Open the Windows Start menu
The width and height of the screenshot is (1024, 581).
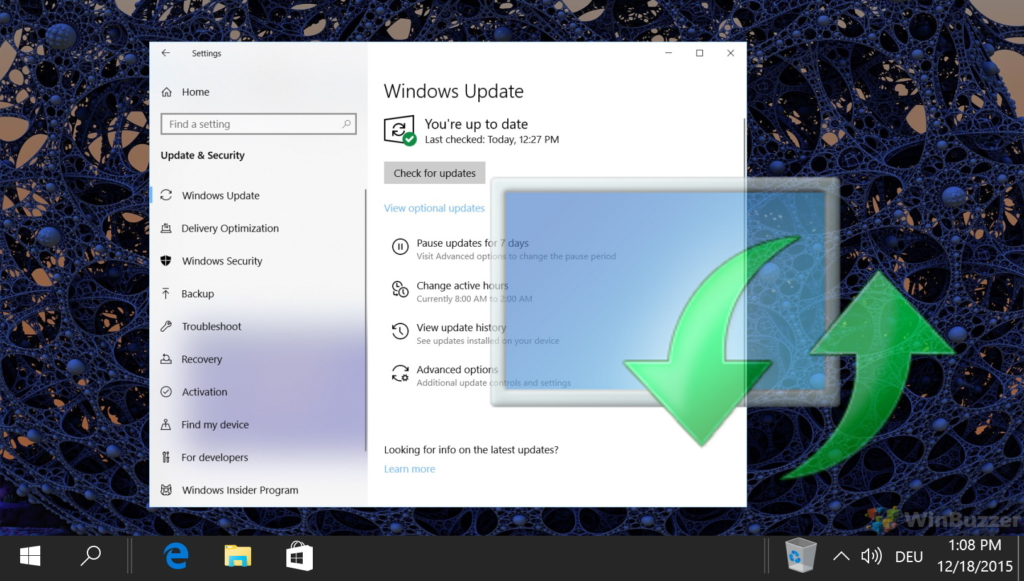pyautogui.click(x=30, y=556)
